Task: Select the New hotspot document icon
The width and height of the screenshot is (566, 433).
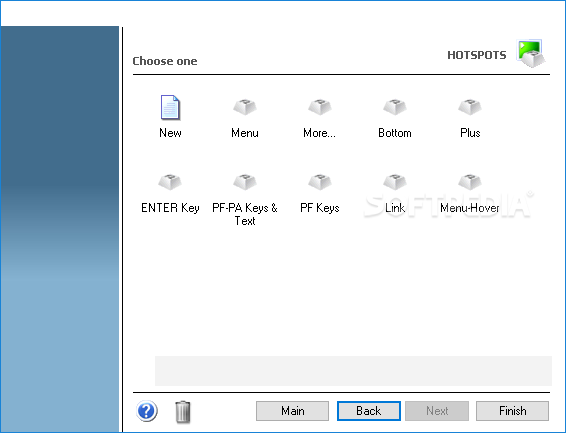Action: (x=170, y=107)
